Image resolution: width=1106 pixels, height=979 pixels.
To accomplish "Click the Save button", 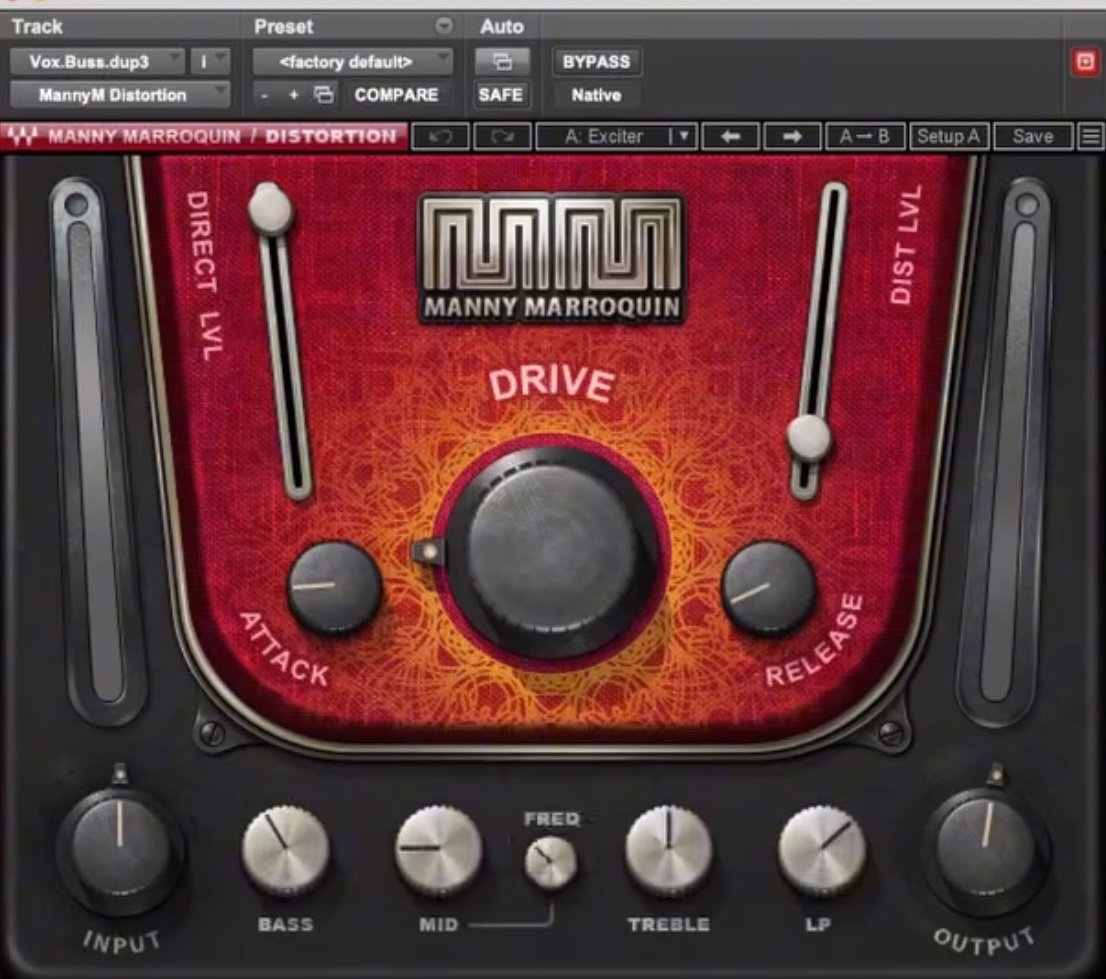I will click(1033, 136).
